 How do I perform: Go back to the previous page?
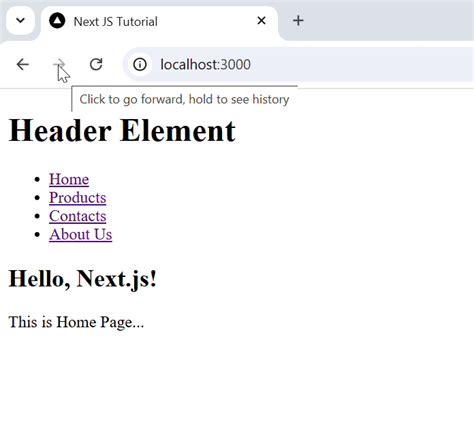click(23, 64)
